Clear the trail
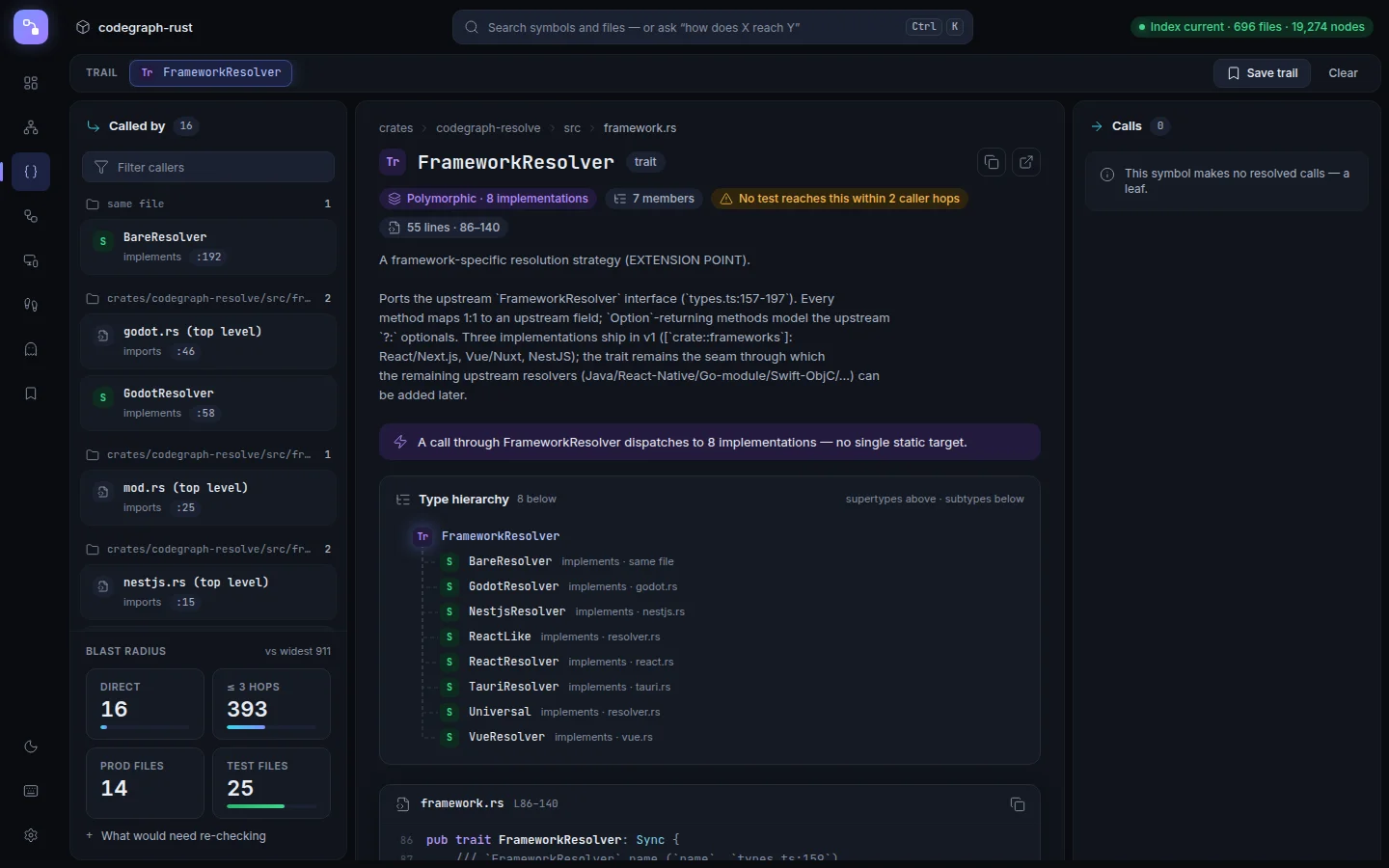Image resolution: width=1389 pixels, height=868 pixels. (x=1343, y=73)
